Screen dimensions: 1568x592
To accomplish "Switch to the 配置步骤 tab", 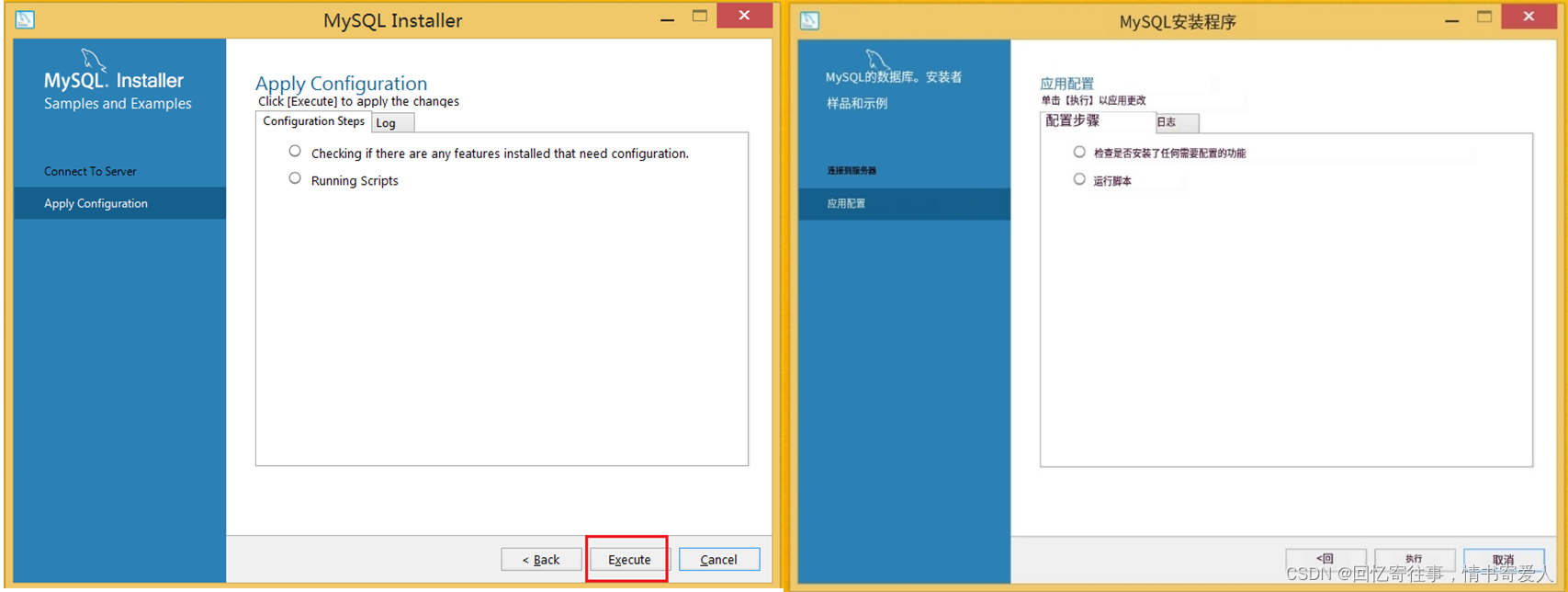I will pos(1098,121).
